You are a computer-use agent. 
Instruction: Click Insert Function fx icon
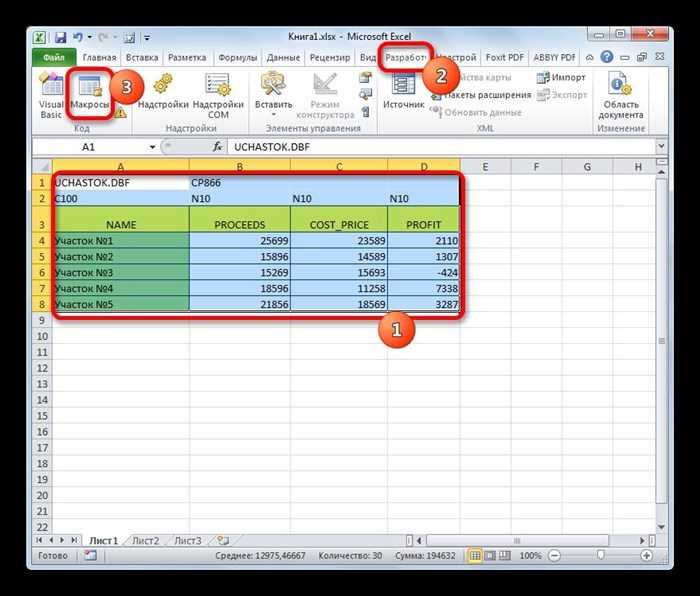pos(217,146)
